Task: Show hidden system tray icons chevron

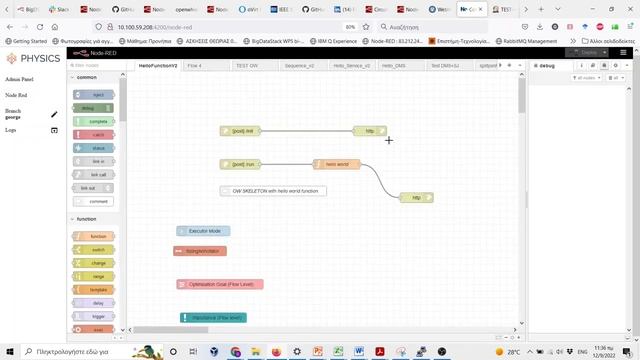Action: 529,351
